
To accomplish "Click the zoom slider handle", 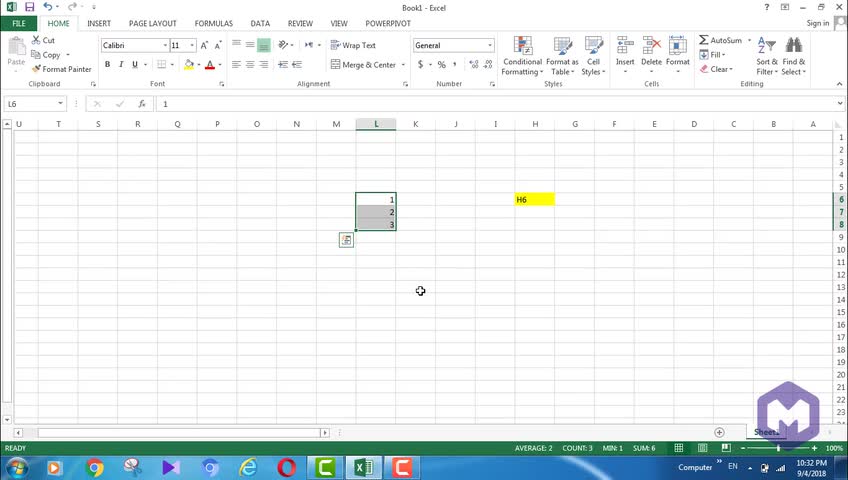I will 778,448.
